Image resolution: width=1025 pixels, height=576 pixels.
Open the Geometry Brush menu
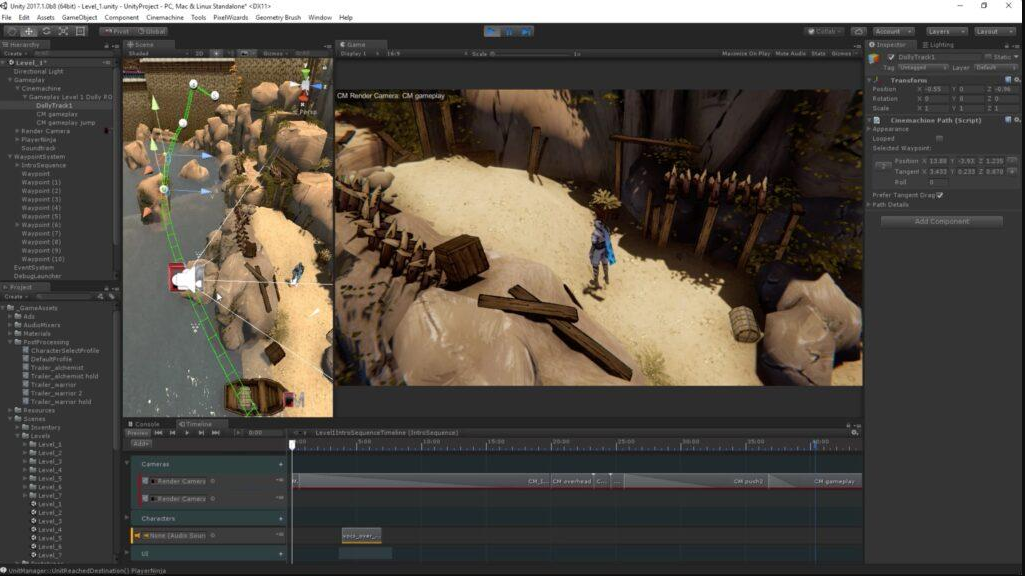pos(278,18)
